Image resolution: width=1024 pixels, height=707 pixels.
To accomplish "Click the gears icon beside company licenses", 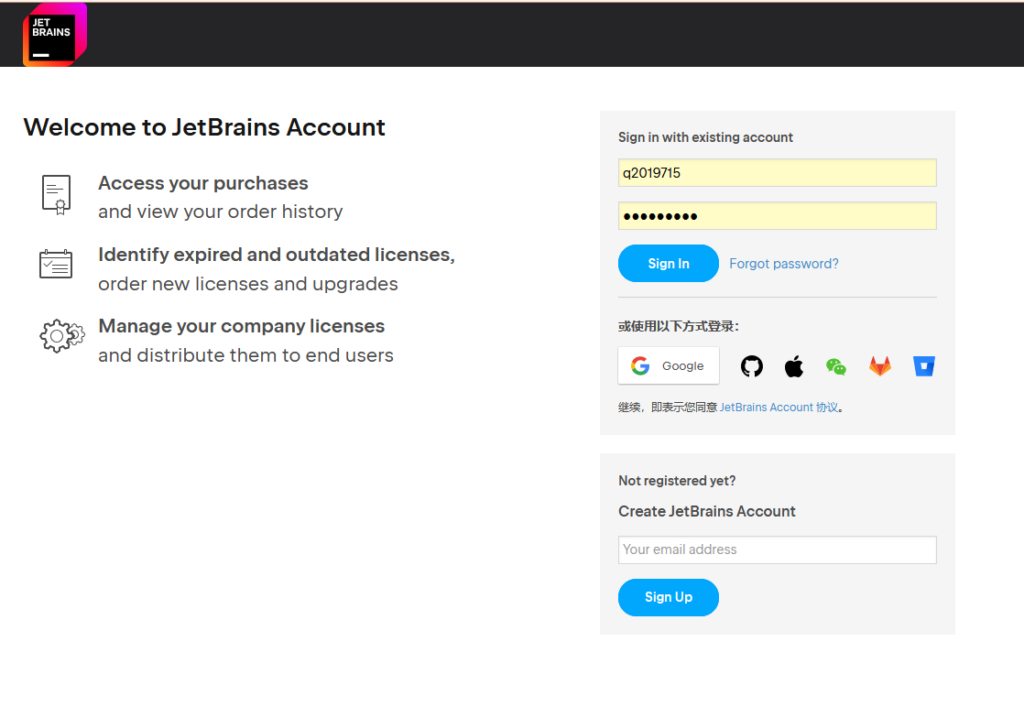I will tap(60, 335).
